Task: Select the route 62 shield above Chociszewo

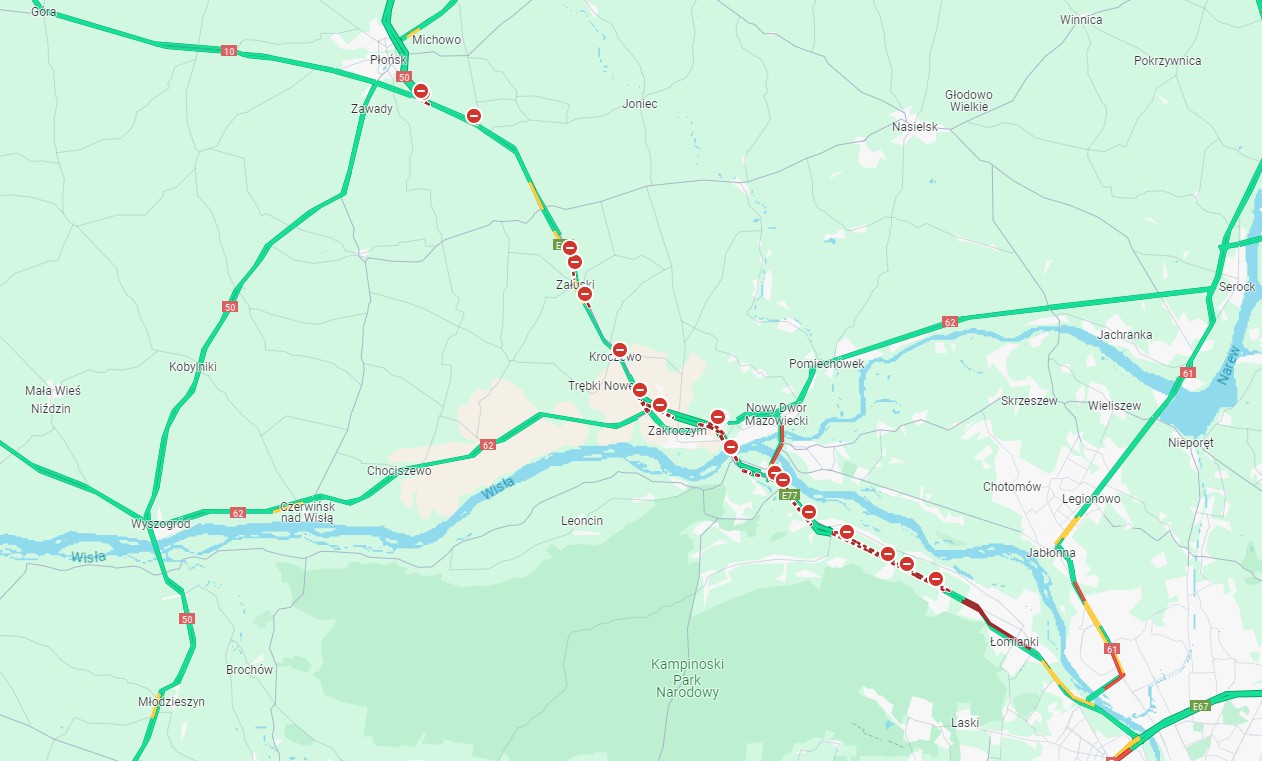Action: 488,444
